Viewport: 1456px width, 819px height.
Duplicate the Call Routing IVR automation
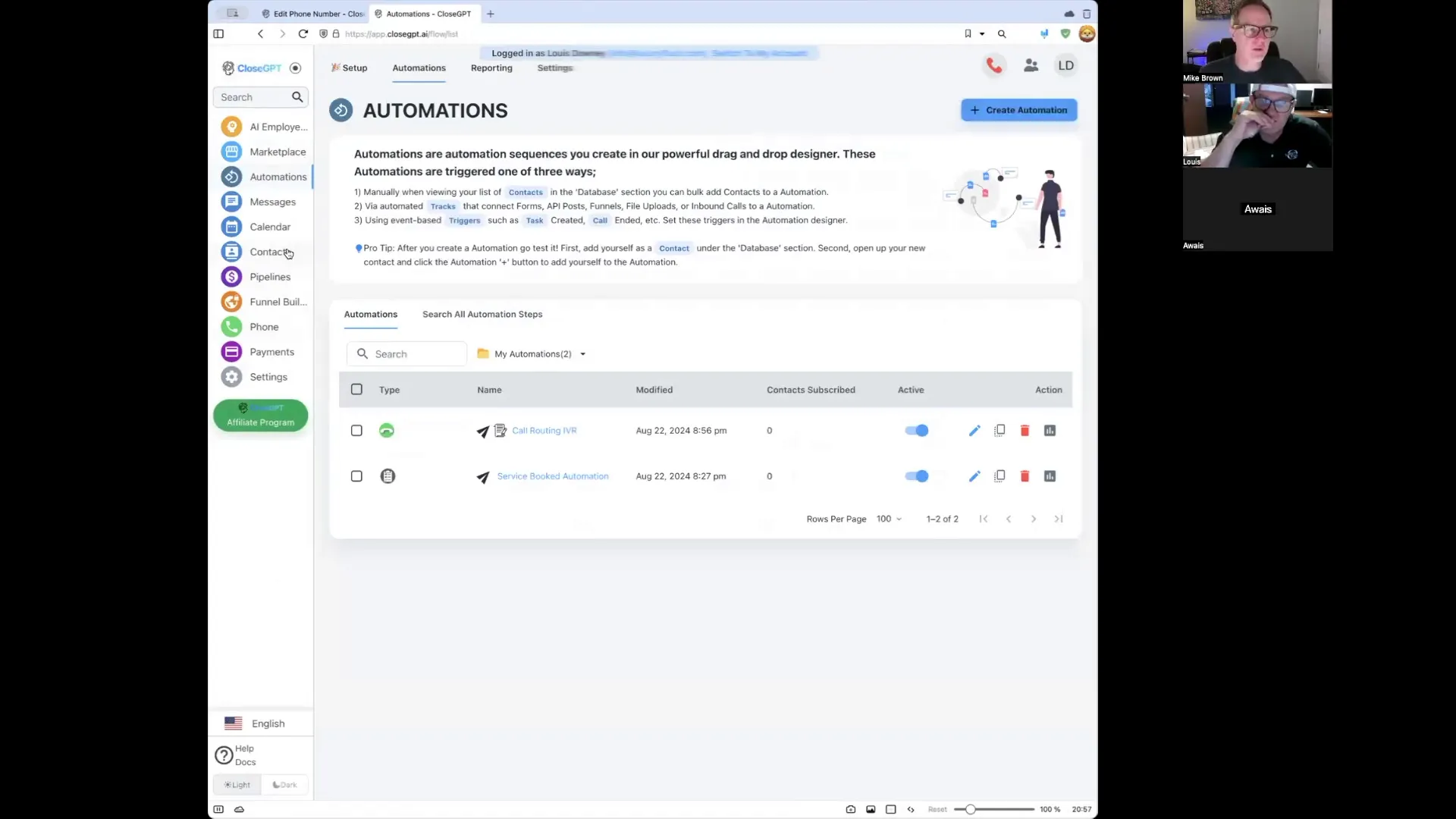[999, 431]
